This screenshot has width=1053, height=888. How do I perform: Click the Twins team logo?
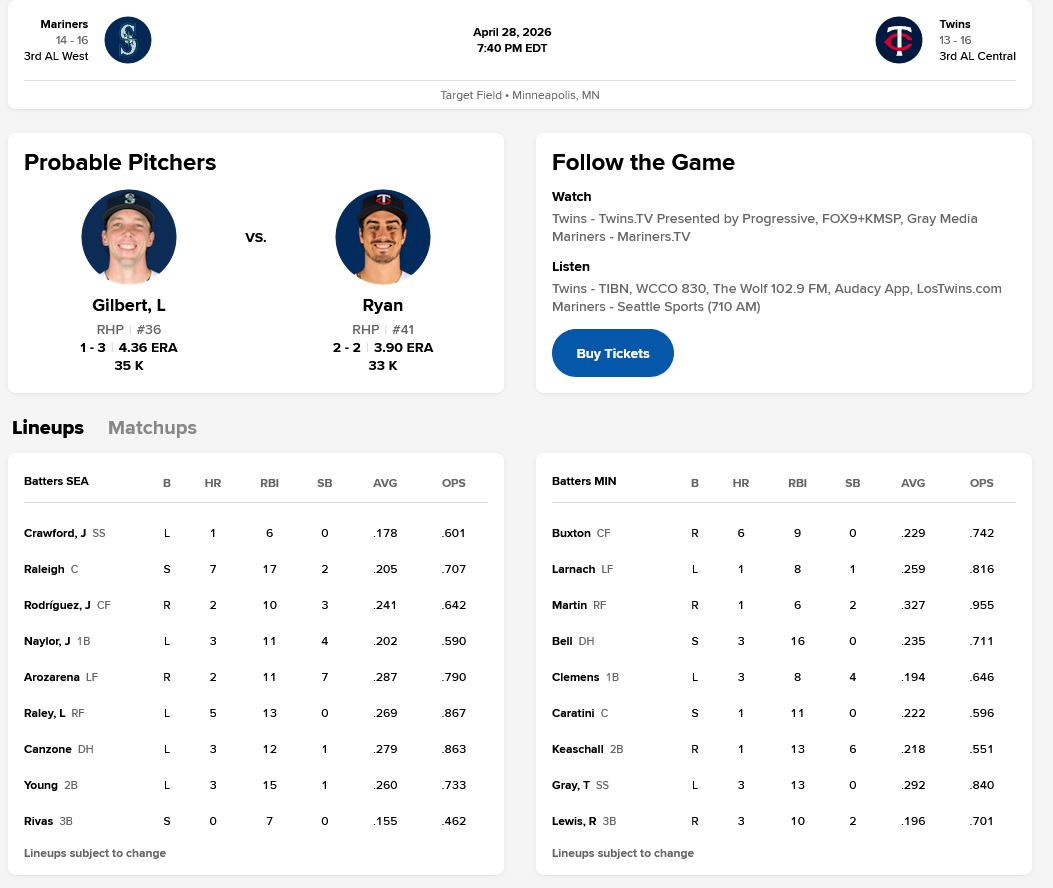[899, 40]
